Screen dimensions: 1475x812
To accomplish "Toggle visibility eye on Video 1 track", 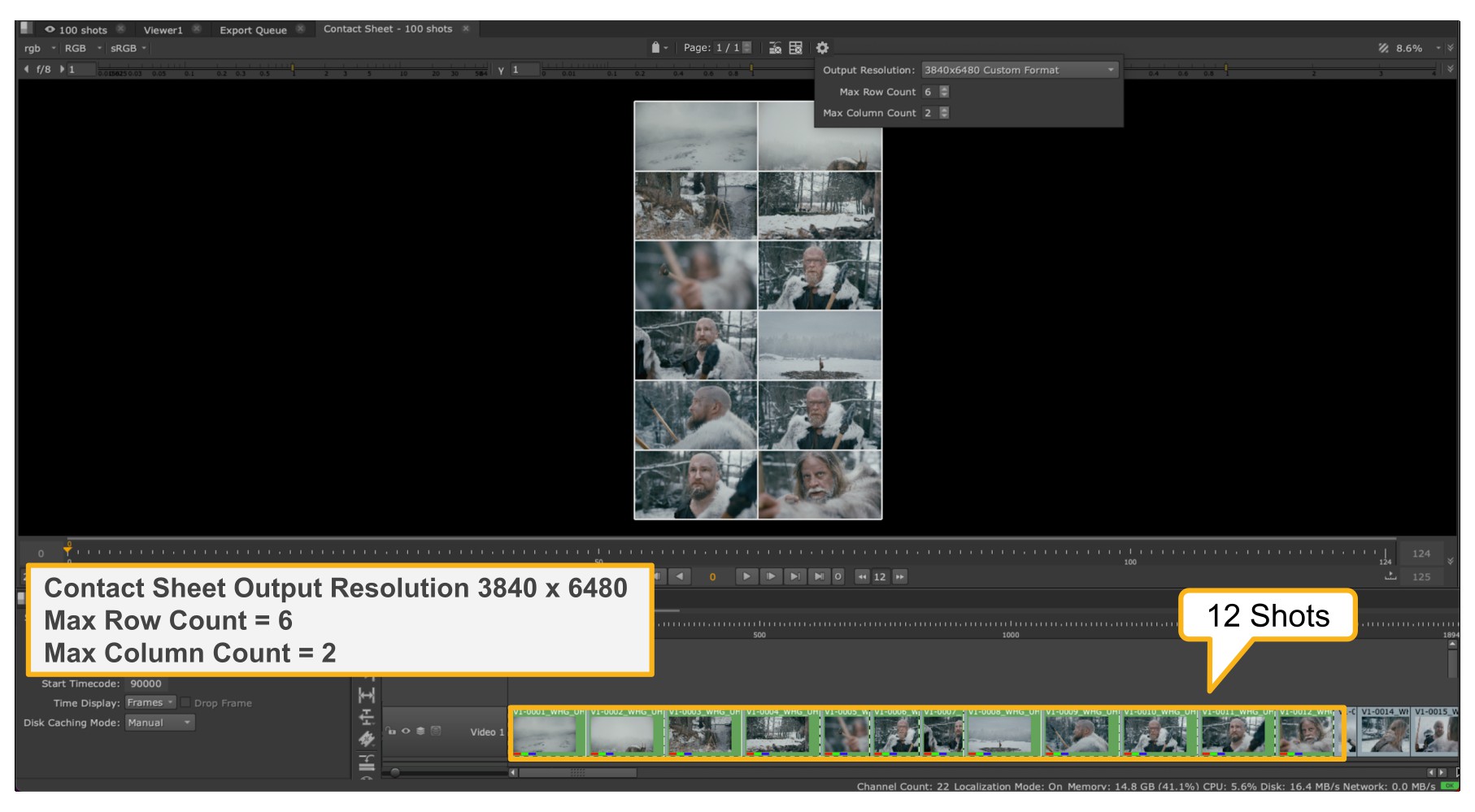I will coord(406,731).
